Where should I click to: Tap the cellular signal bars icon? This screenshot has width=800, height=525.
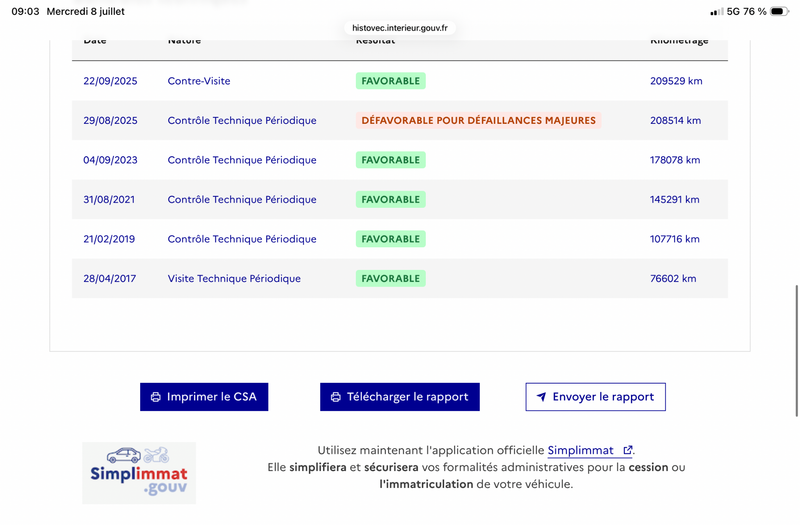pyautogui.click(x=716, y=12)
